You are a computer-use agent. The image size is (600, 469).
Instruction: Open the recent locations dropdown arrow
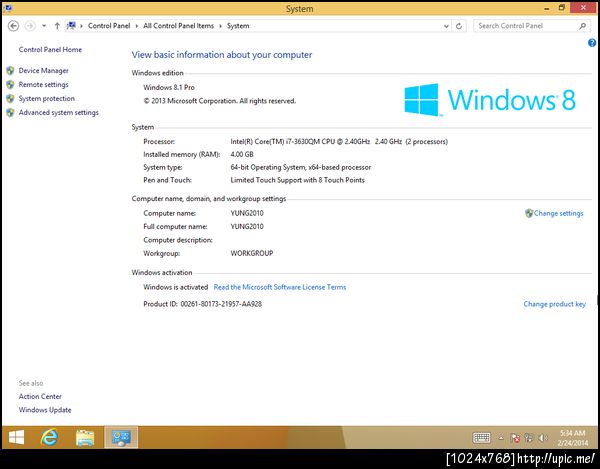pos(44,26)
